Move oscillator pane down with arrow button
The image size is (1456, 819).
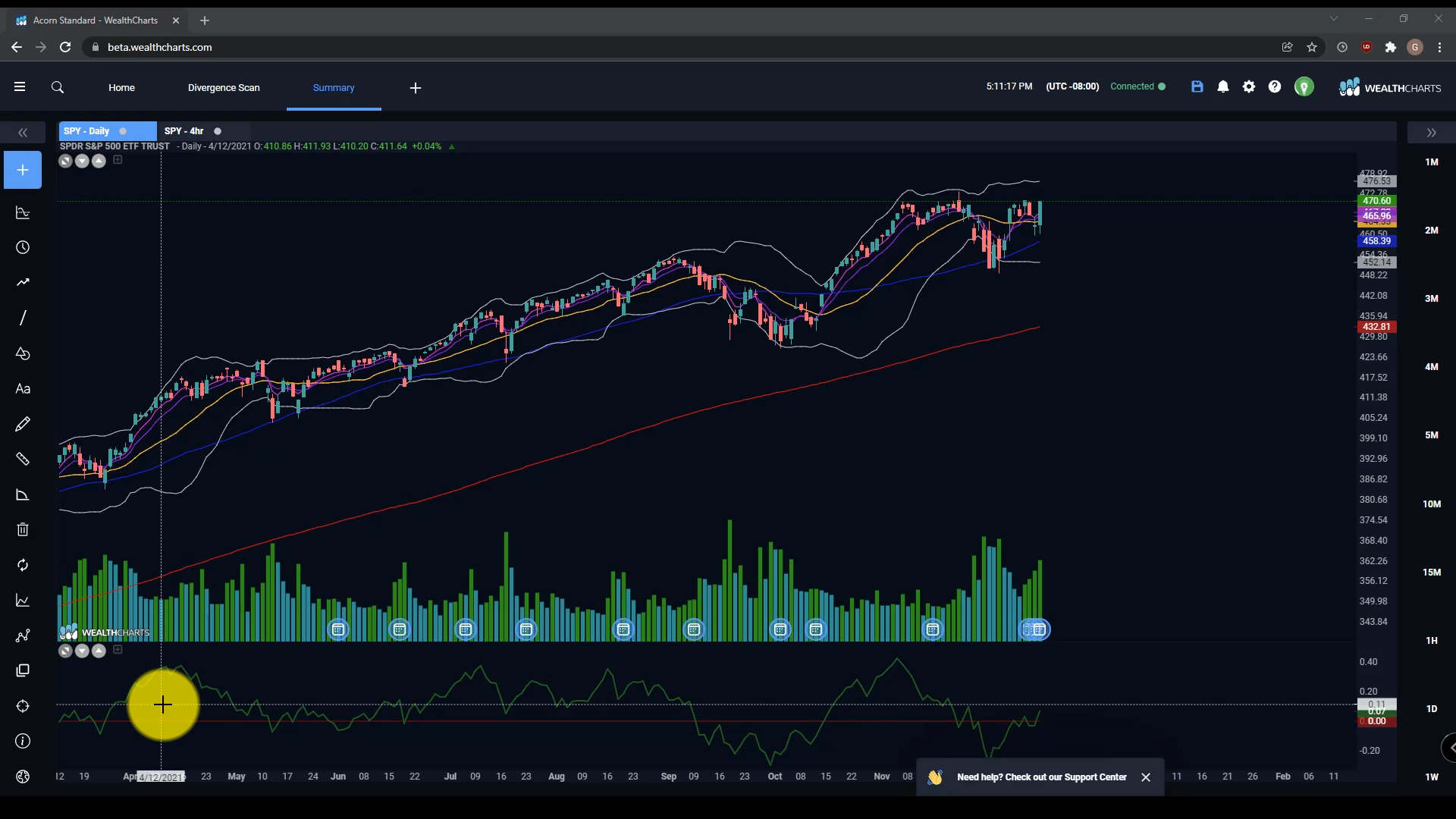(82, 651)
